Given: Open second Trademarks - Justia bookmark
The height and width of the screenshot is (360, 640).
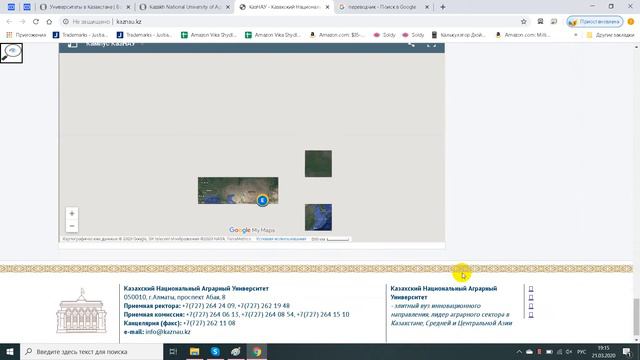Looking at the screenshot, I should point(144,35).
